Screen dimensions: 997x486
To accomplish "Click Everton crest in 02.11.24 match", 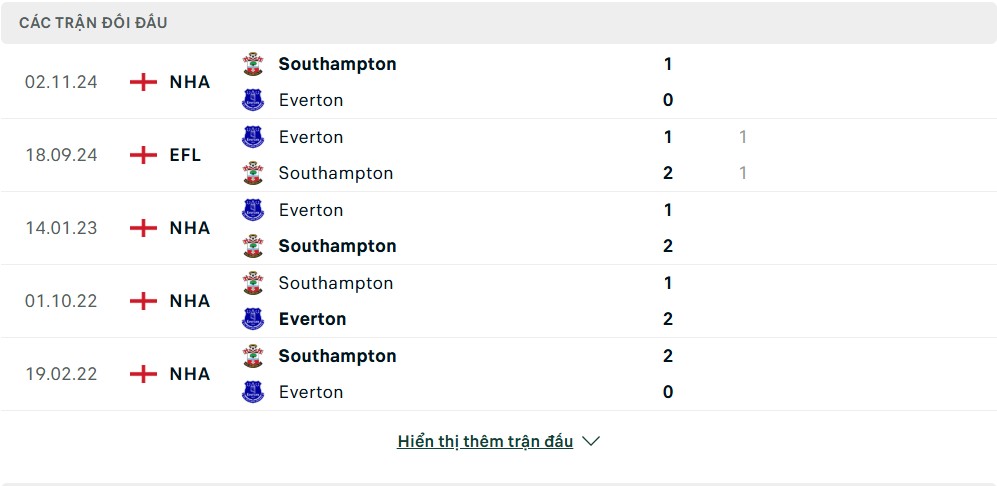I will click(253, 100).
